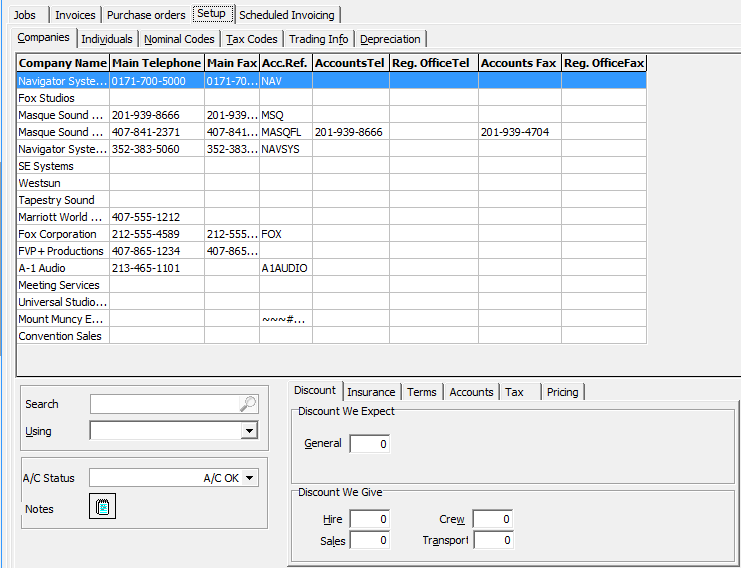Click the Main Telephone column header
This screenshot has height=568, width=741.
click(x=156, y=63)
